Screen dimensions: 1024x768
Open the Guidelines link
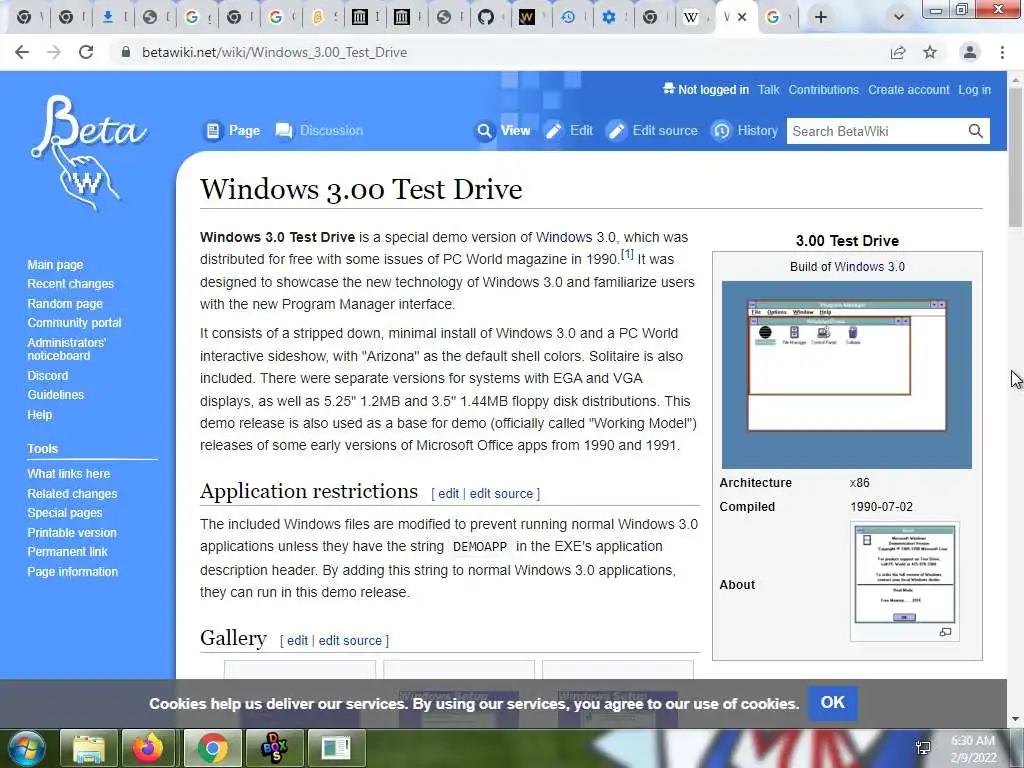tap(56, 394)
